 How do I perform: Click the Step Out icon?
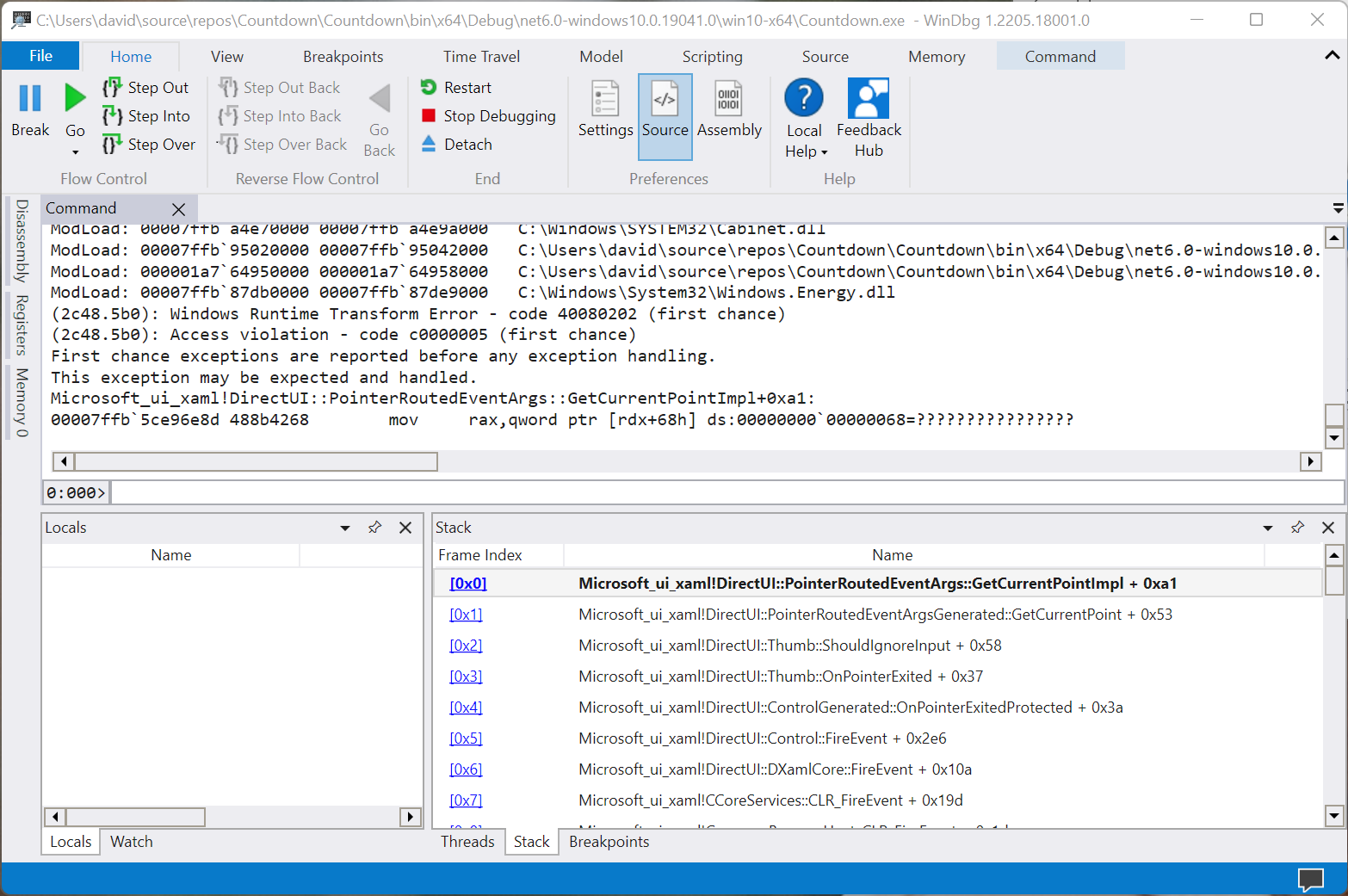click(x=113, y=87)
